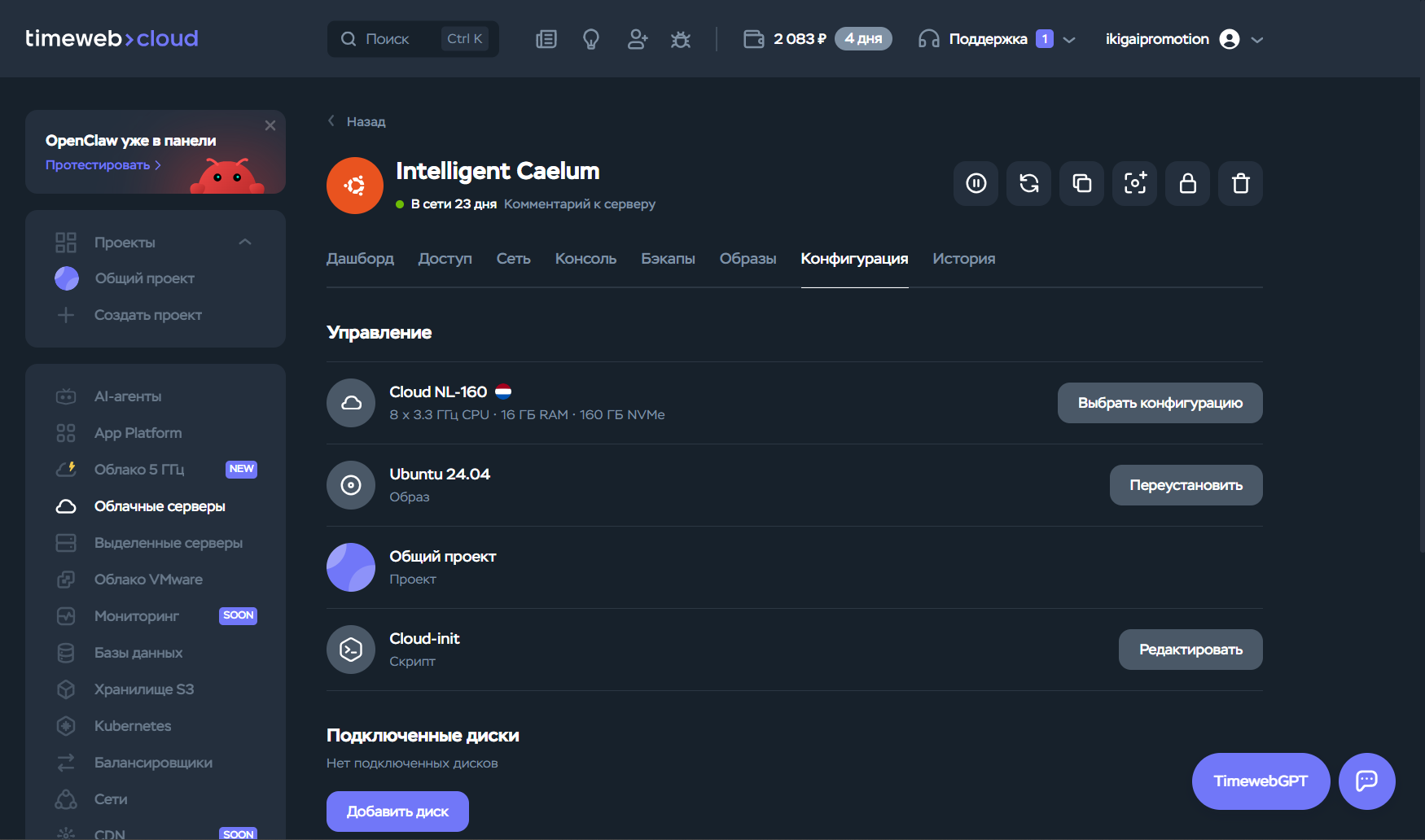1425x840 pixels.
Task: Open Балансировщики sidebar item
Action: tap(153, 763)
